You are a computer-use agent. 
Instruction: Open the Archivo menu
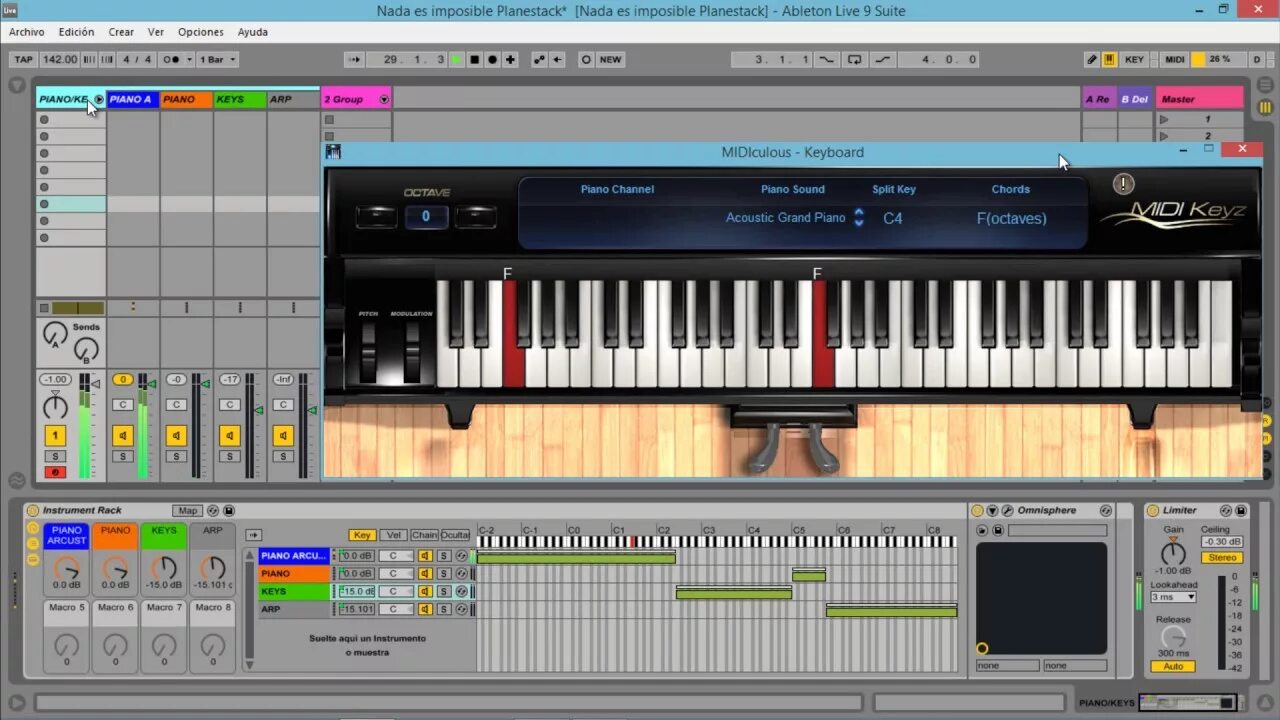pyautogui.click(x=27, y=32)
